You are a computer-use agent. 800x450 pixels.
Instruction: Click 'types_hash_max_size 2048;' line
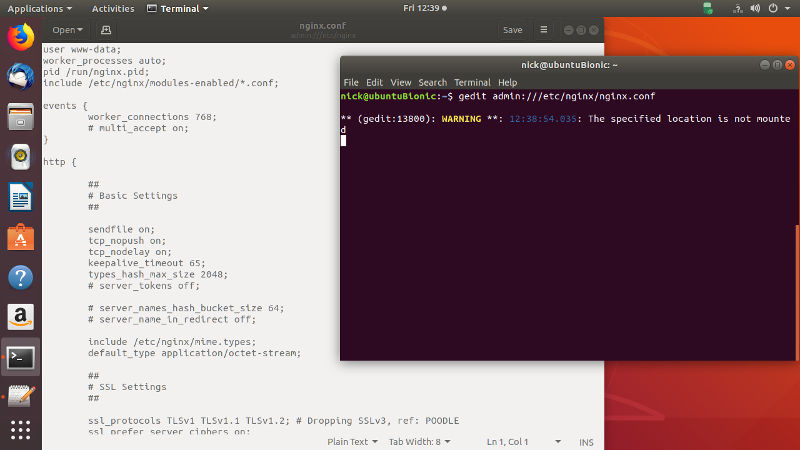pyautogui.click(x=158, y=274)
